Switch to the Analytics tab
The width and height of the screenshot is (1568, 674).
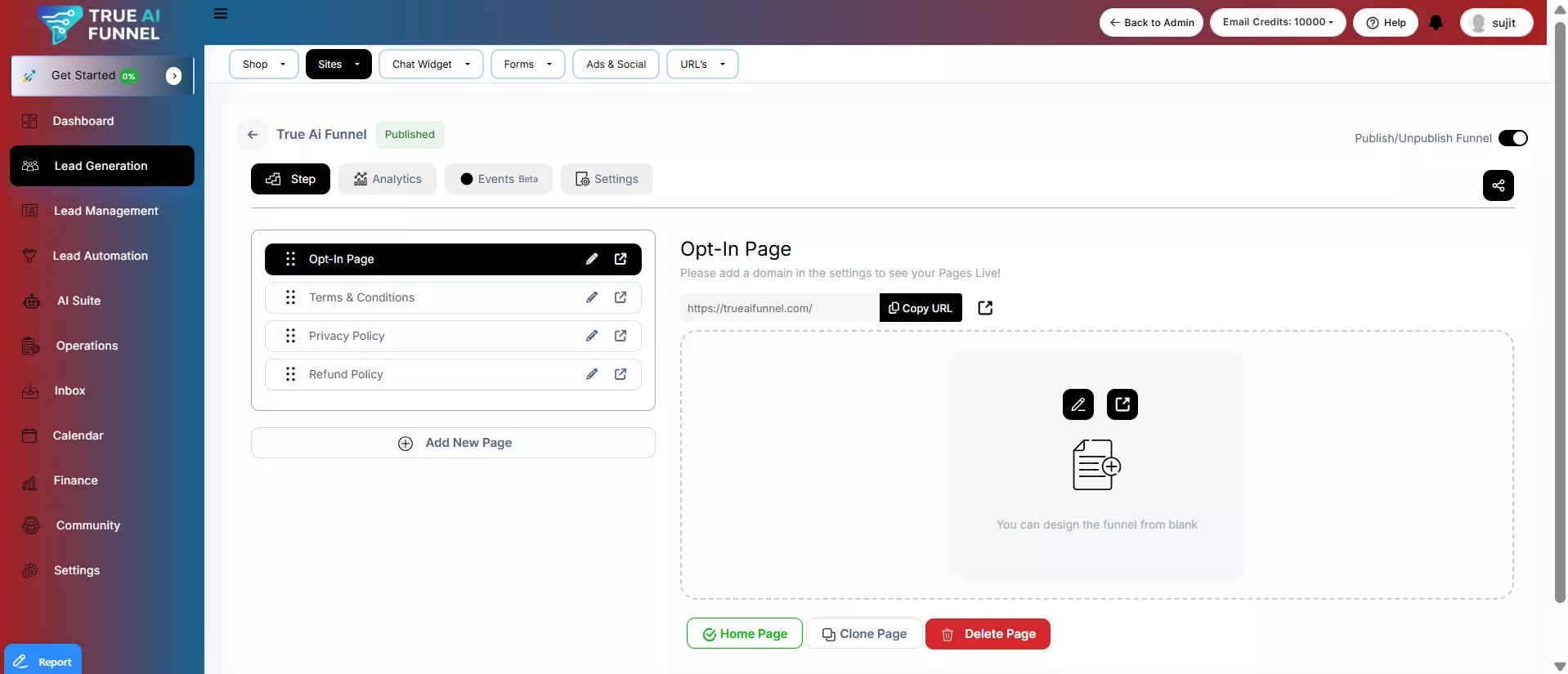click(388, 179)
